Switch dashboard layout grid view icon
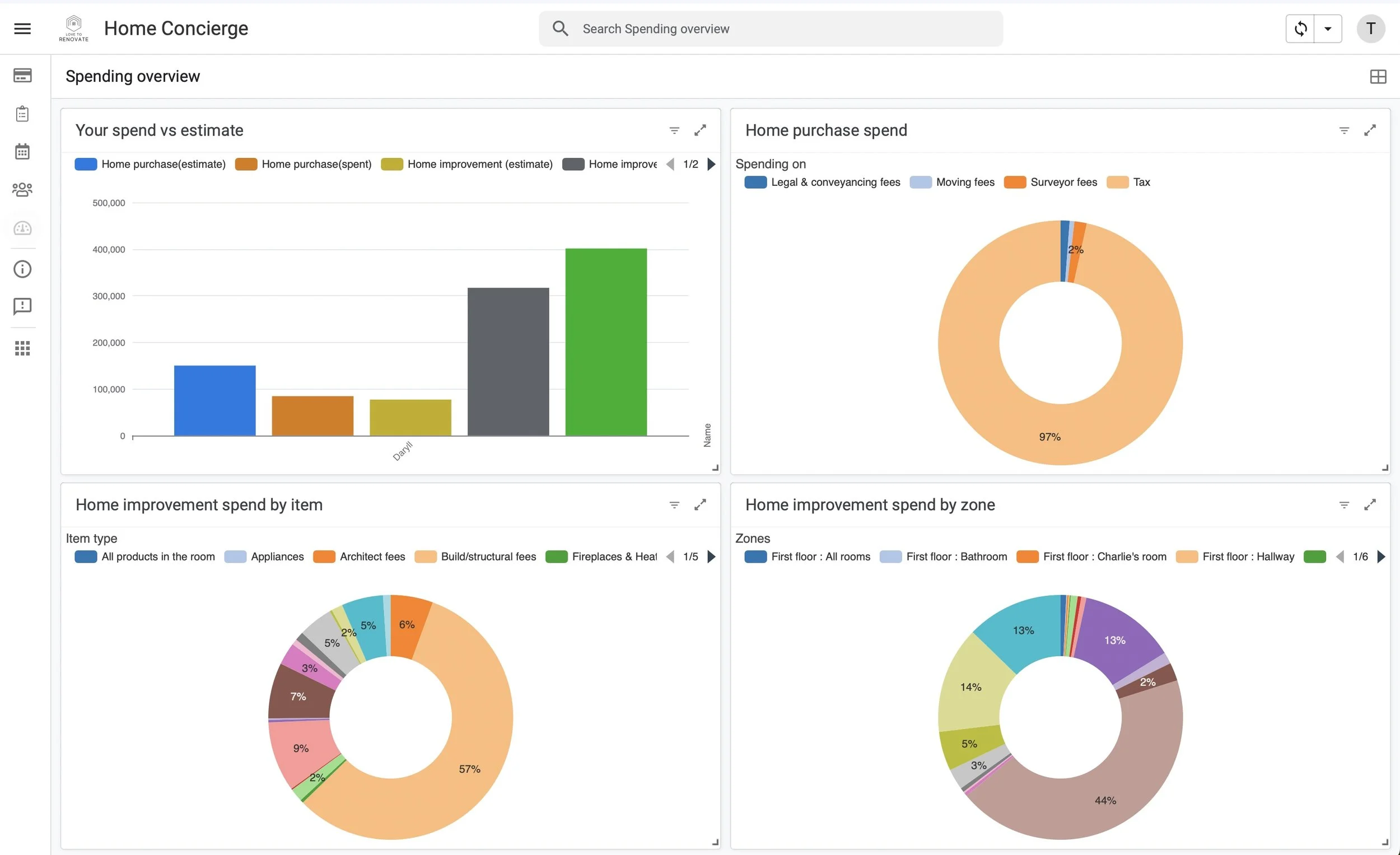Screen dimensions: 1400x855 [x=1378, y=76]
